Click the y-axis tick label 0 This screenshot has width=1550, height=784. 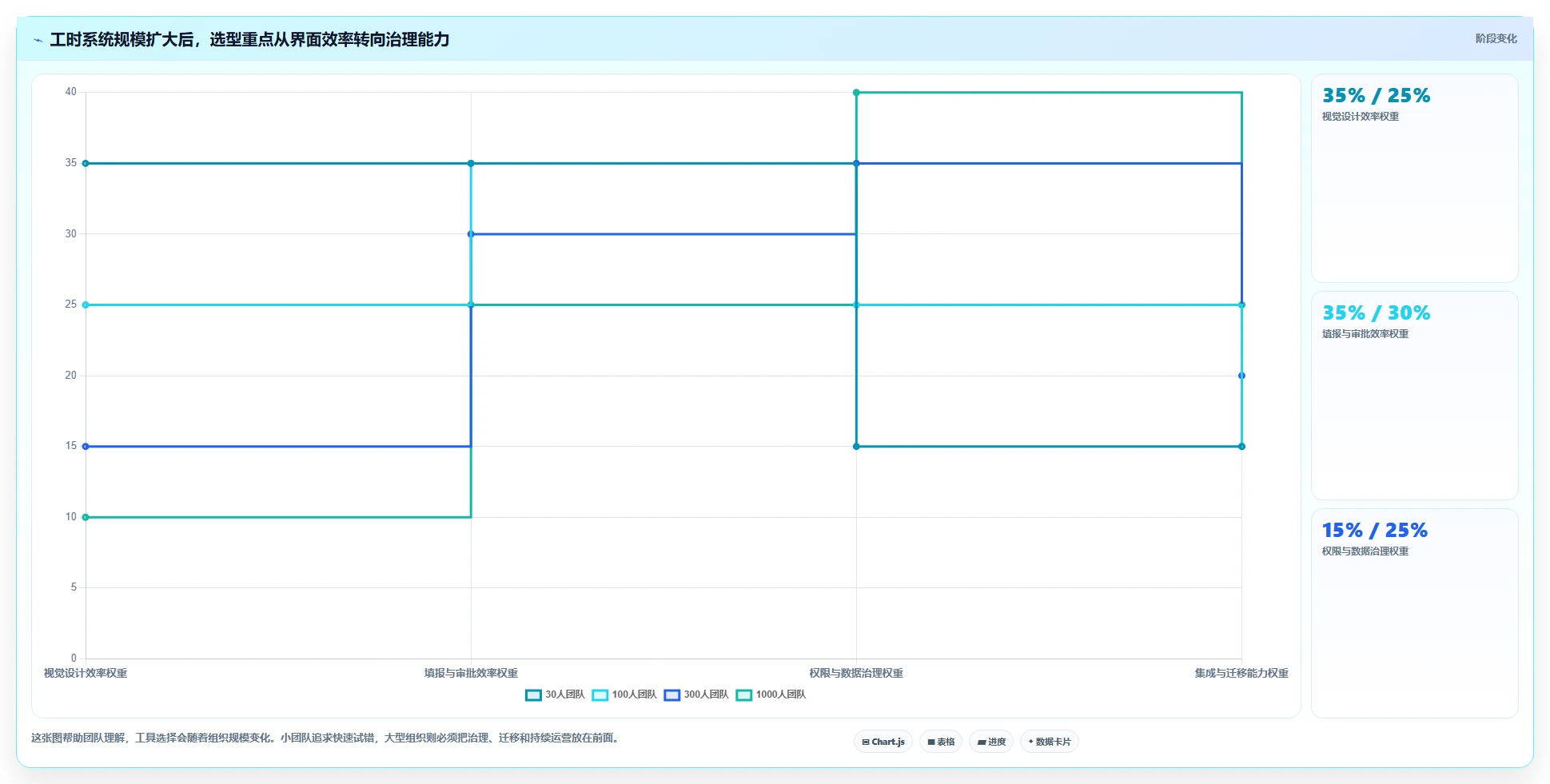coord(74,659)
